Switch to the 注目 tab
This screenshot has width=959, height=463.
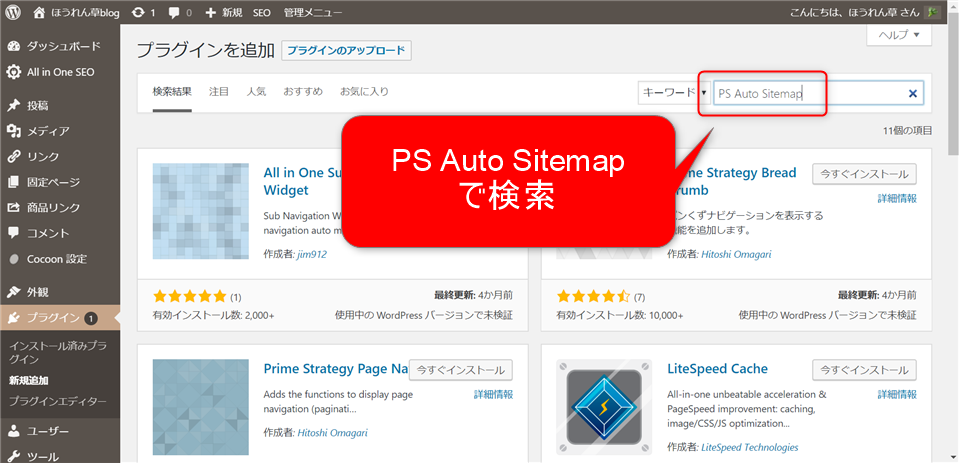click(x=219, y=92)
